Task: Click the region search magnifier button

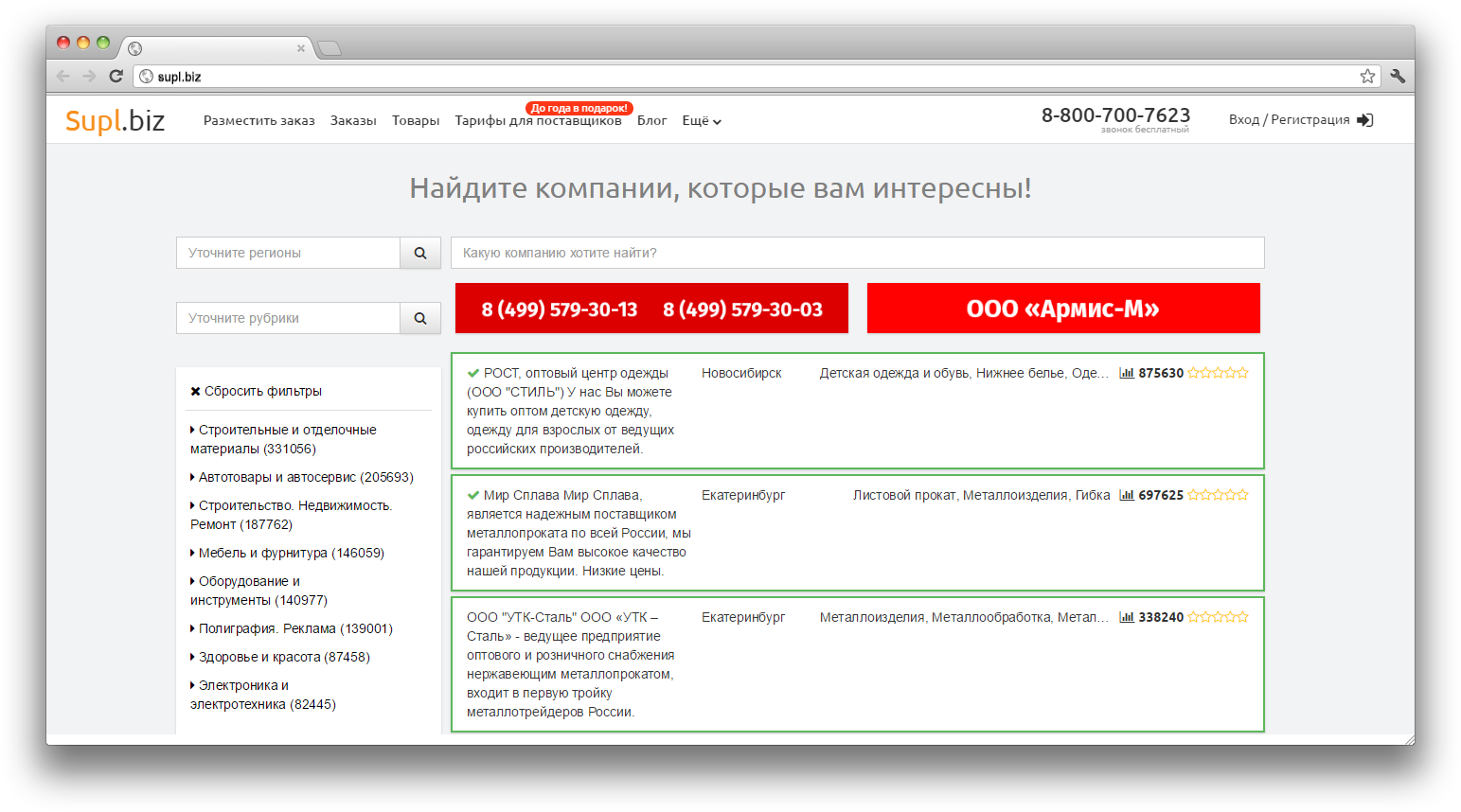Action: (420, 253)
